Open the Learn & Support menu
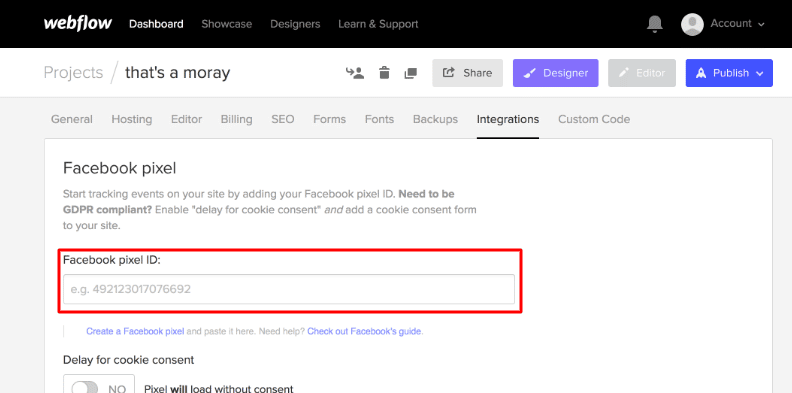This screenshot has width=792, height=393. [378, 24]
